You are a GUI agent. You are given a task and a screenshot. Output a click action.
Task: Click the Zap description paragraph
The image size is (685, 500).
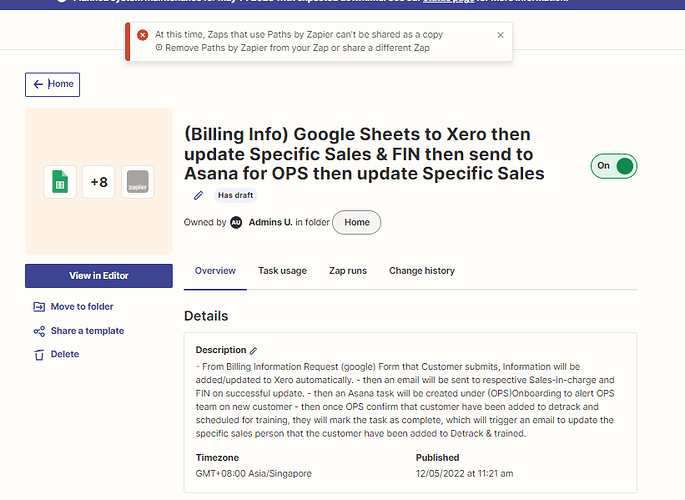[405, 400]
